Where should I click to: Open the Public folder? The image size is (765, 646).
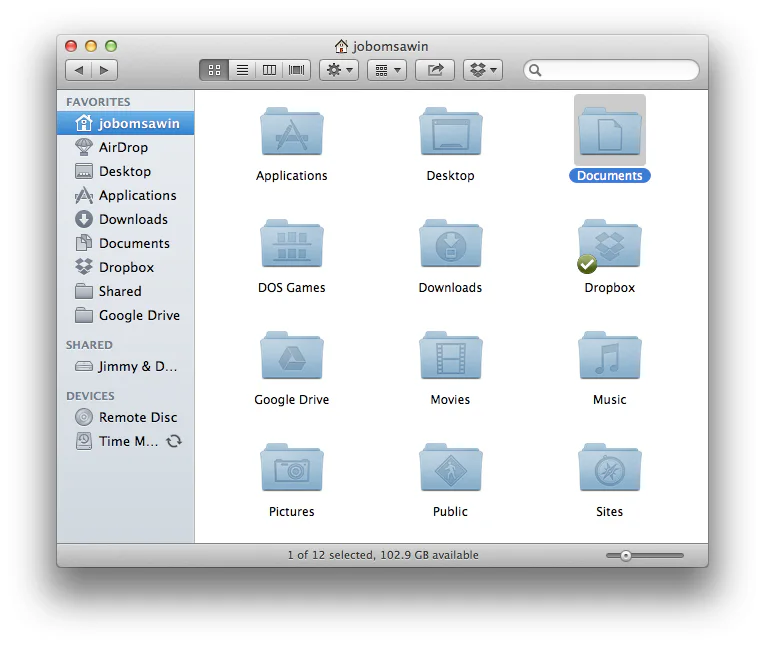[x=451, y=467]
